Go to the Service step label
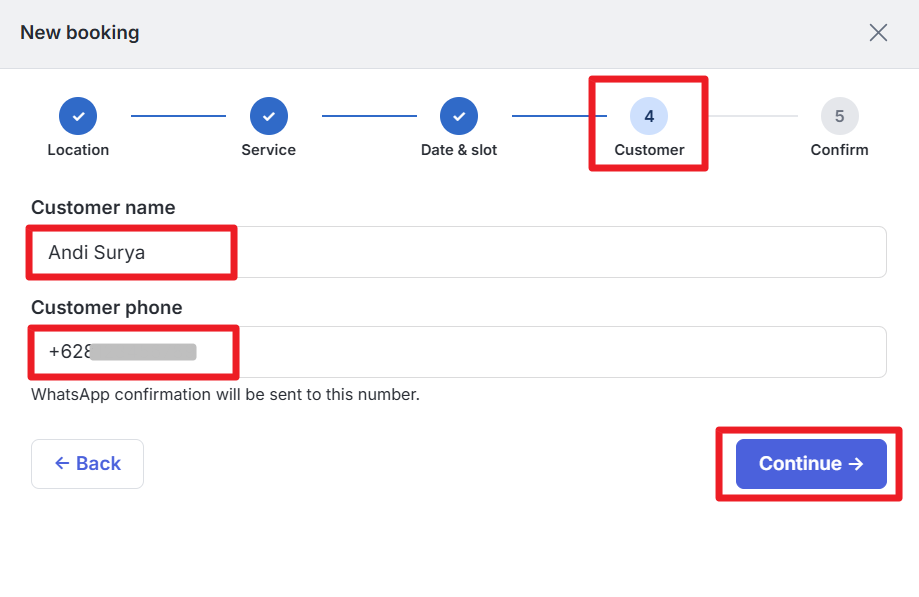919x597 pixels. coord(268,150)
